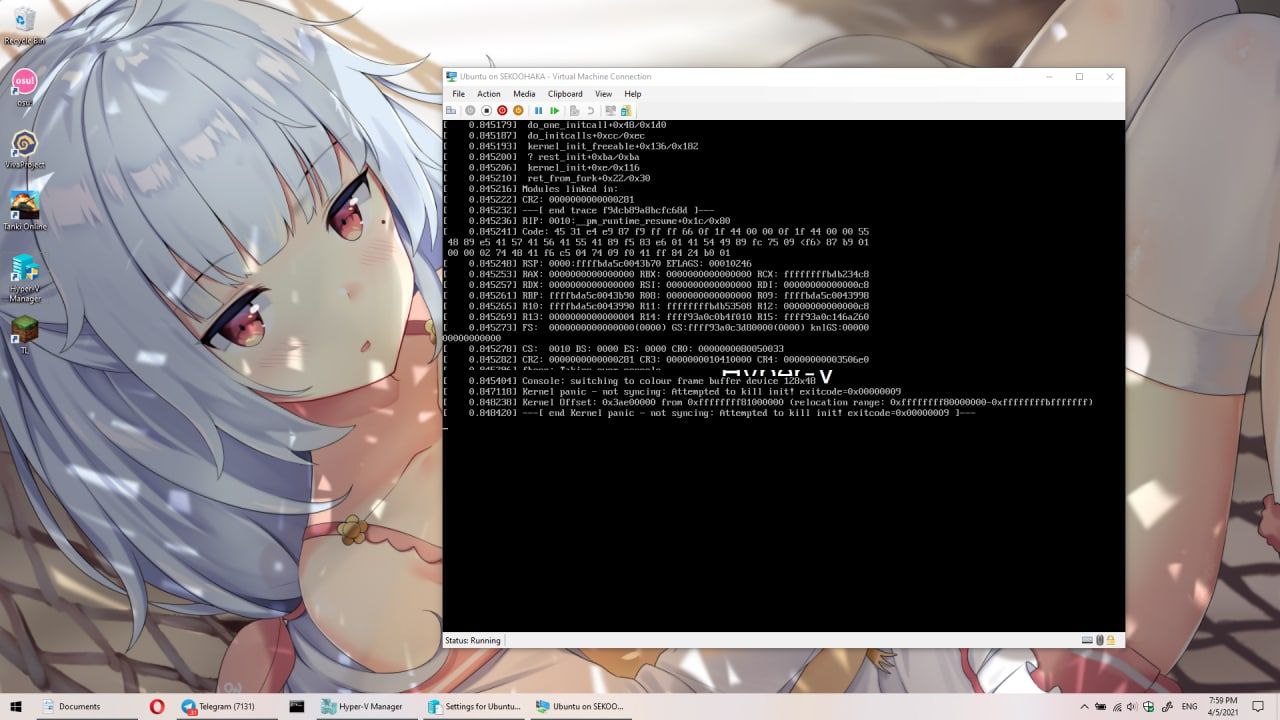Click the pen/link tray icon
The width and height of the screenshot is (1280, 720).
(1167, 707)
